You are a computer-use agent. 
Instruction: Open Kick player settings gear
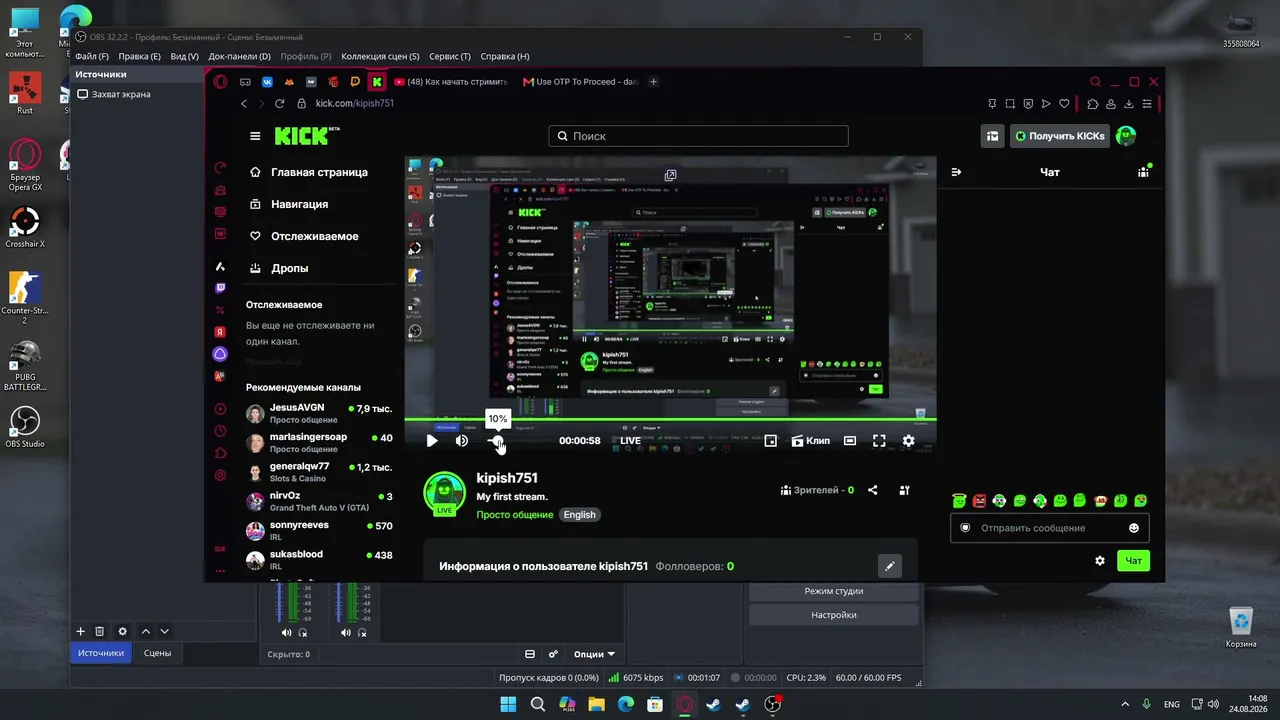[908, 440]
